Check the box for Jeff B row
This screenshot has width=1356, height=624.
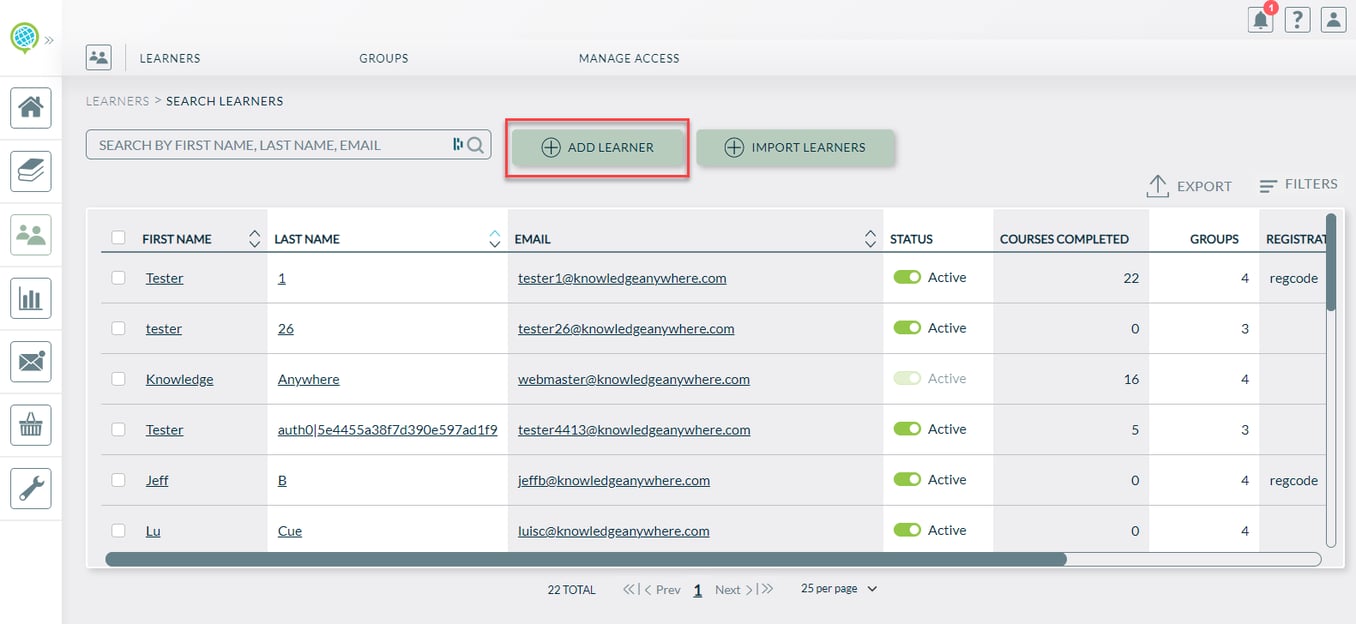tap(118, 480)
